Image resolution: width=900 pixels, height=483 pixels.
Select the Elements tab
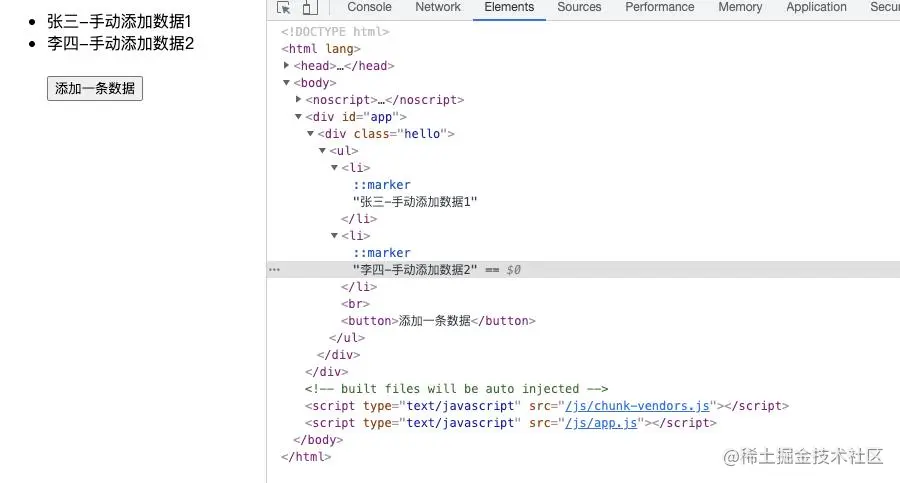(509, 7)
